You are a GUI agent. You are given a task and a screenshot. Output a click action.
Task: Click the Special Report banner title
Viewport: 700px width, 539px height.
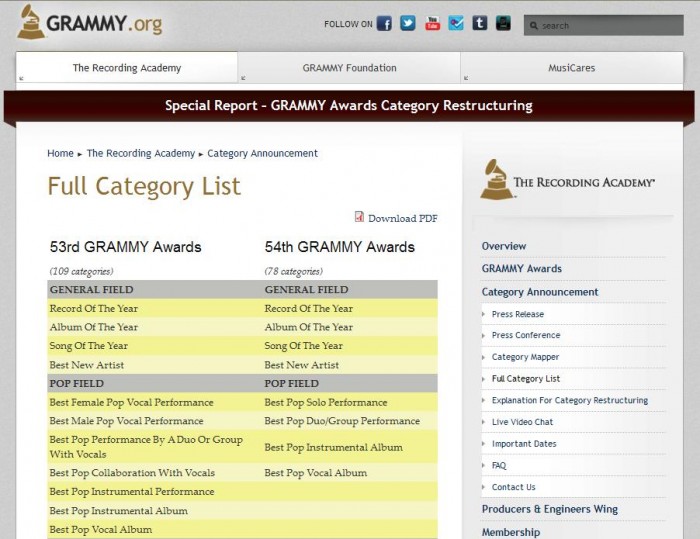pyautogui.click(x=349, y=105)
